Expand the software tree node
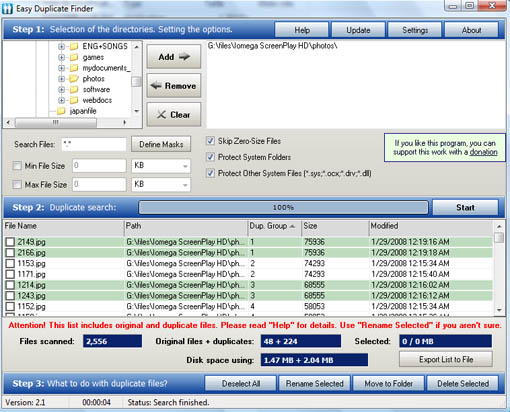The height and width of the screenshot is (412, 510). 61,90
